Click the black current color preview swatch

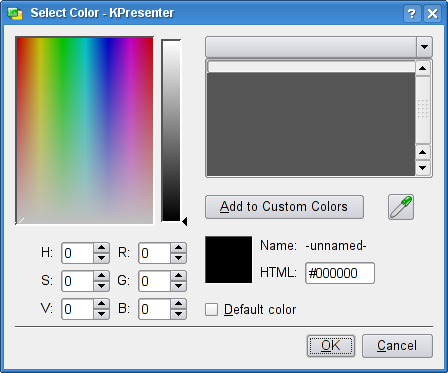pos(229,260)
